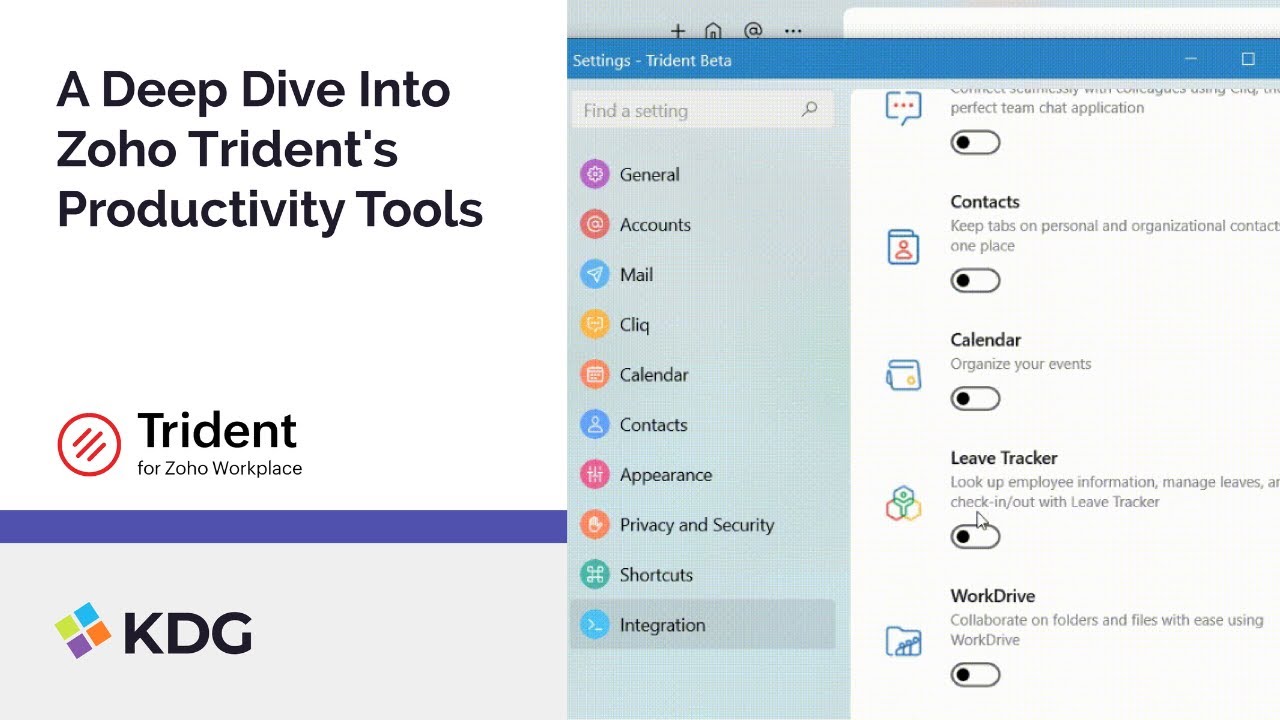This screenshot has width=1280, height=720.
Task: Toggle the Cliq integration switch
Action: pyautogui.click(x=975, y=142)
